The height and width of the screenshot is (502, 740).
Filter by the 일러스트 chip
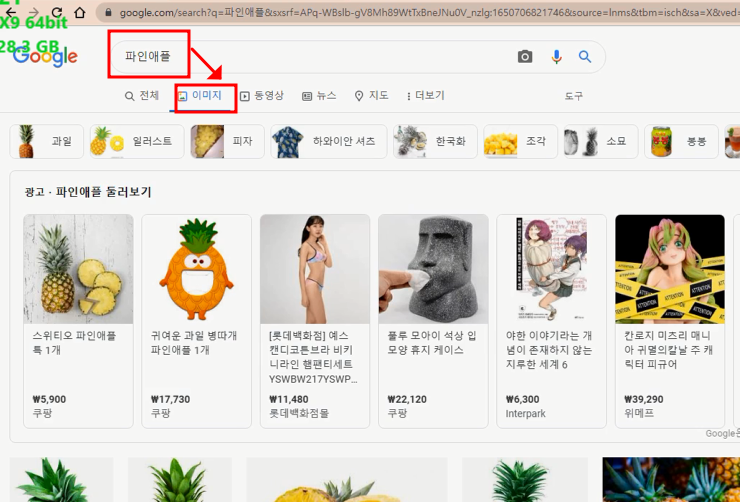[137, 141]
